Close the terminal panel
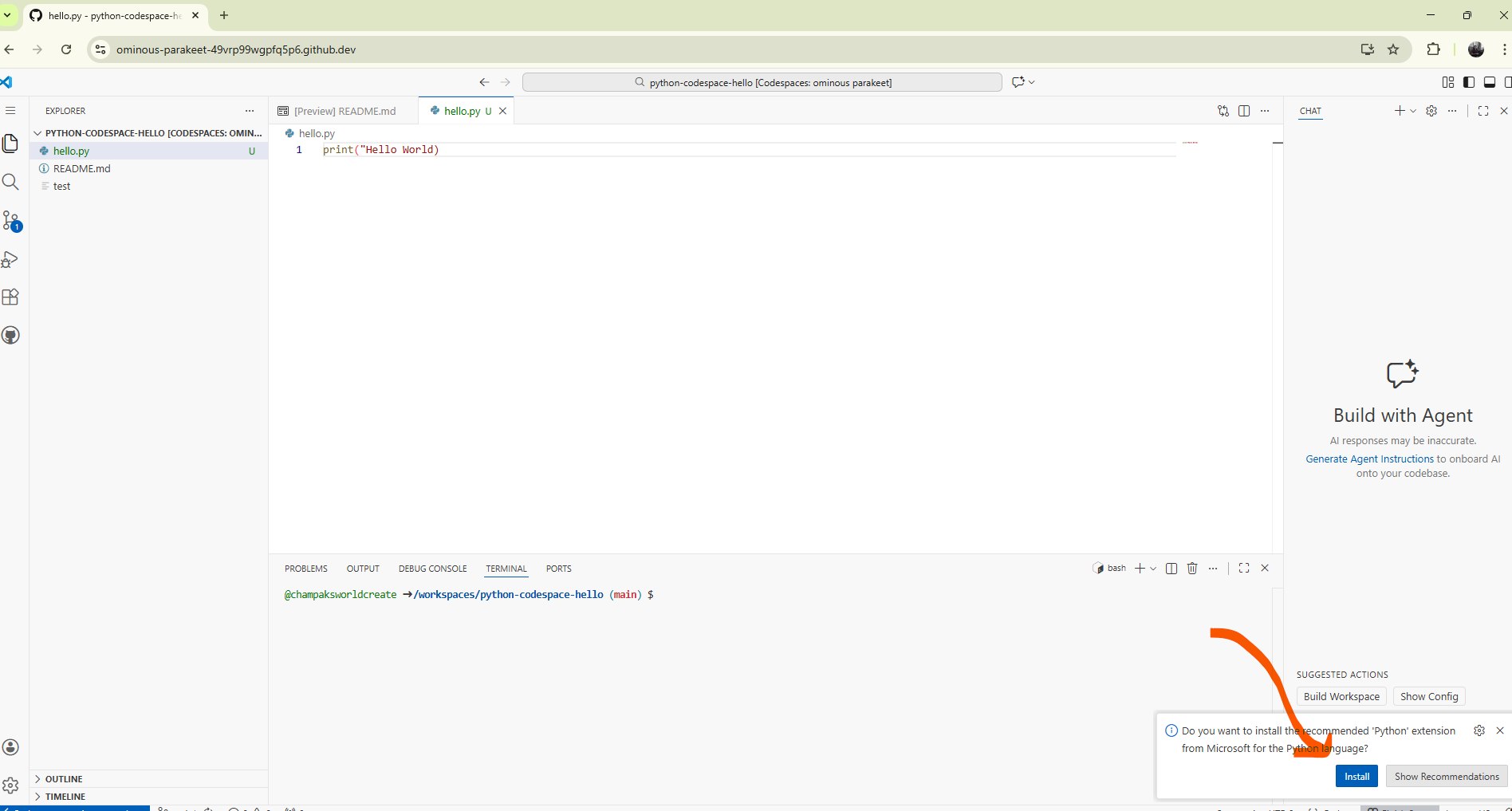 click(x=1265, y=569)
